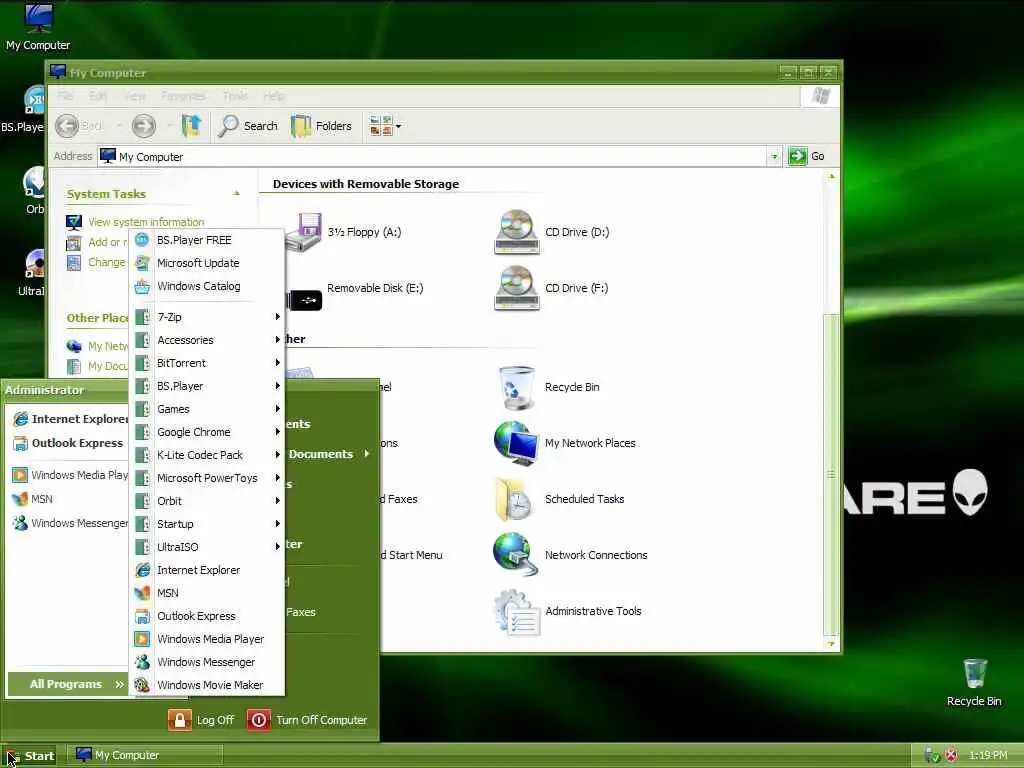Open Windows Media Player in Start menu recent list
The height and width of the screenshot is (768, 1024).
point(69,475)
